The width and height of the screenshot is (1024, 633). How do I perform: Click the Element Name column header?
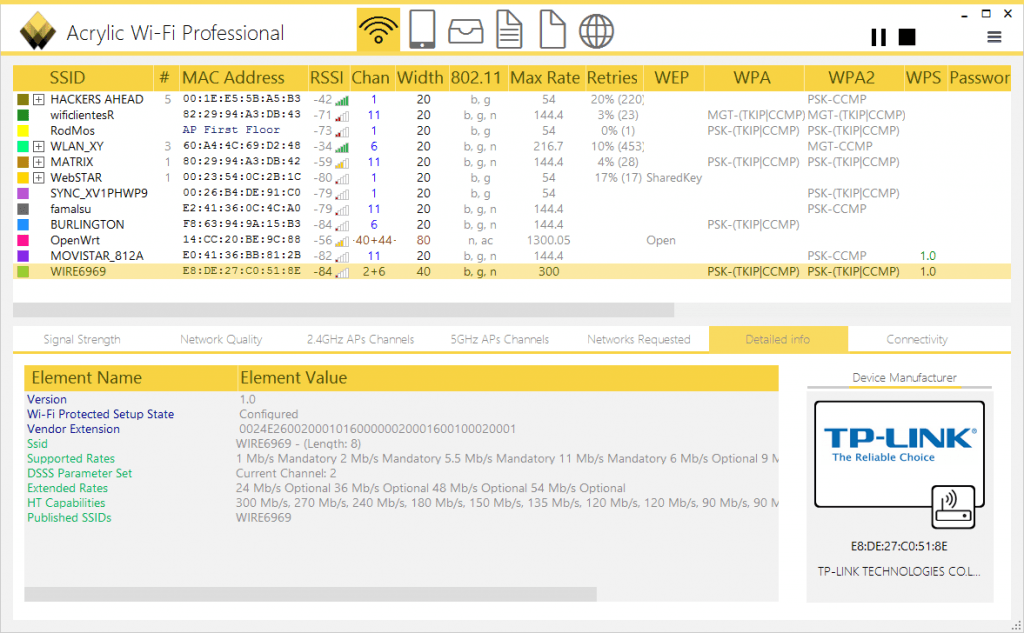point(131,378)
